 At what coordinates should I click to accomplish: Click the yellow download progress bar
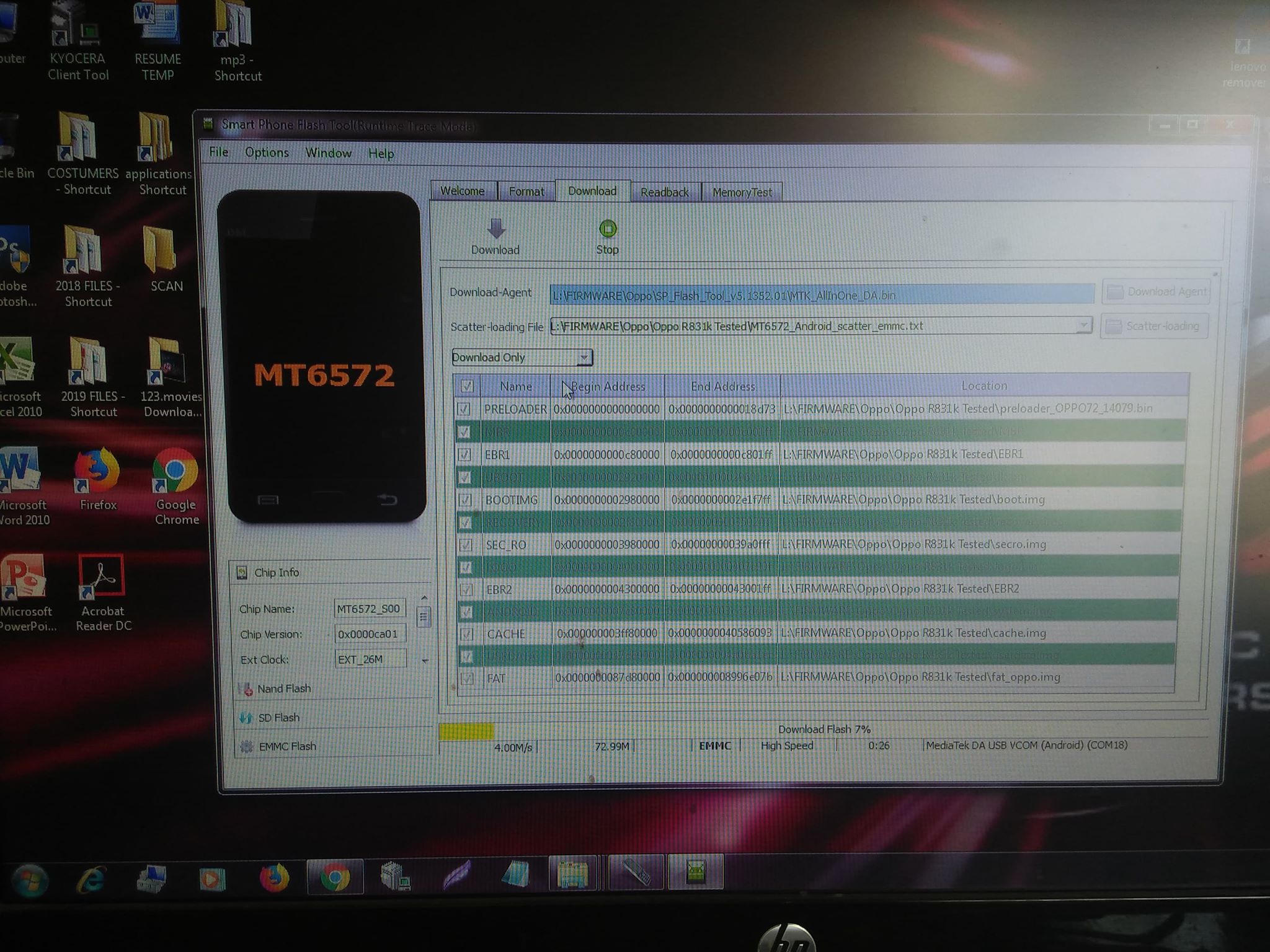[466, 732]
